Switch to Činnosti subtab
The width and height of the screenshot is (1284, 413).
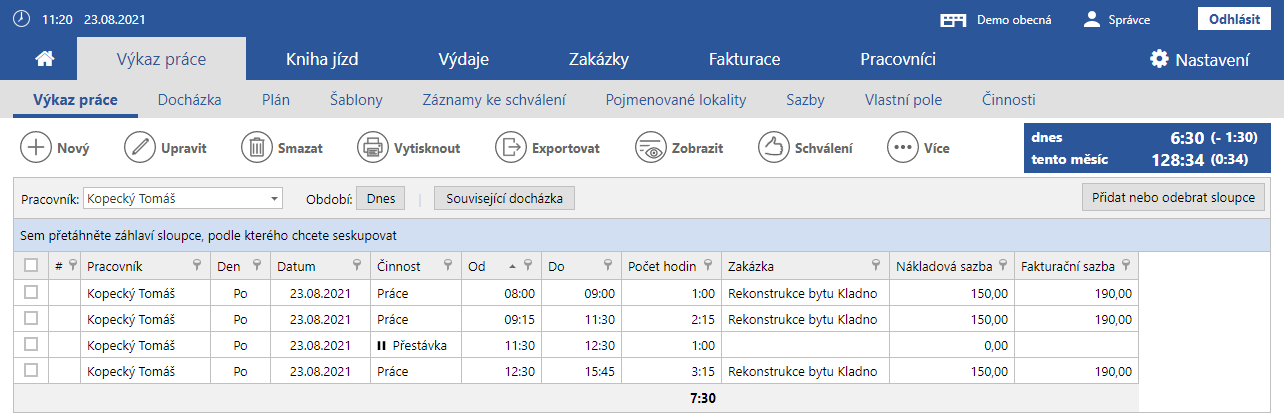coord(1008,100)
